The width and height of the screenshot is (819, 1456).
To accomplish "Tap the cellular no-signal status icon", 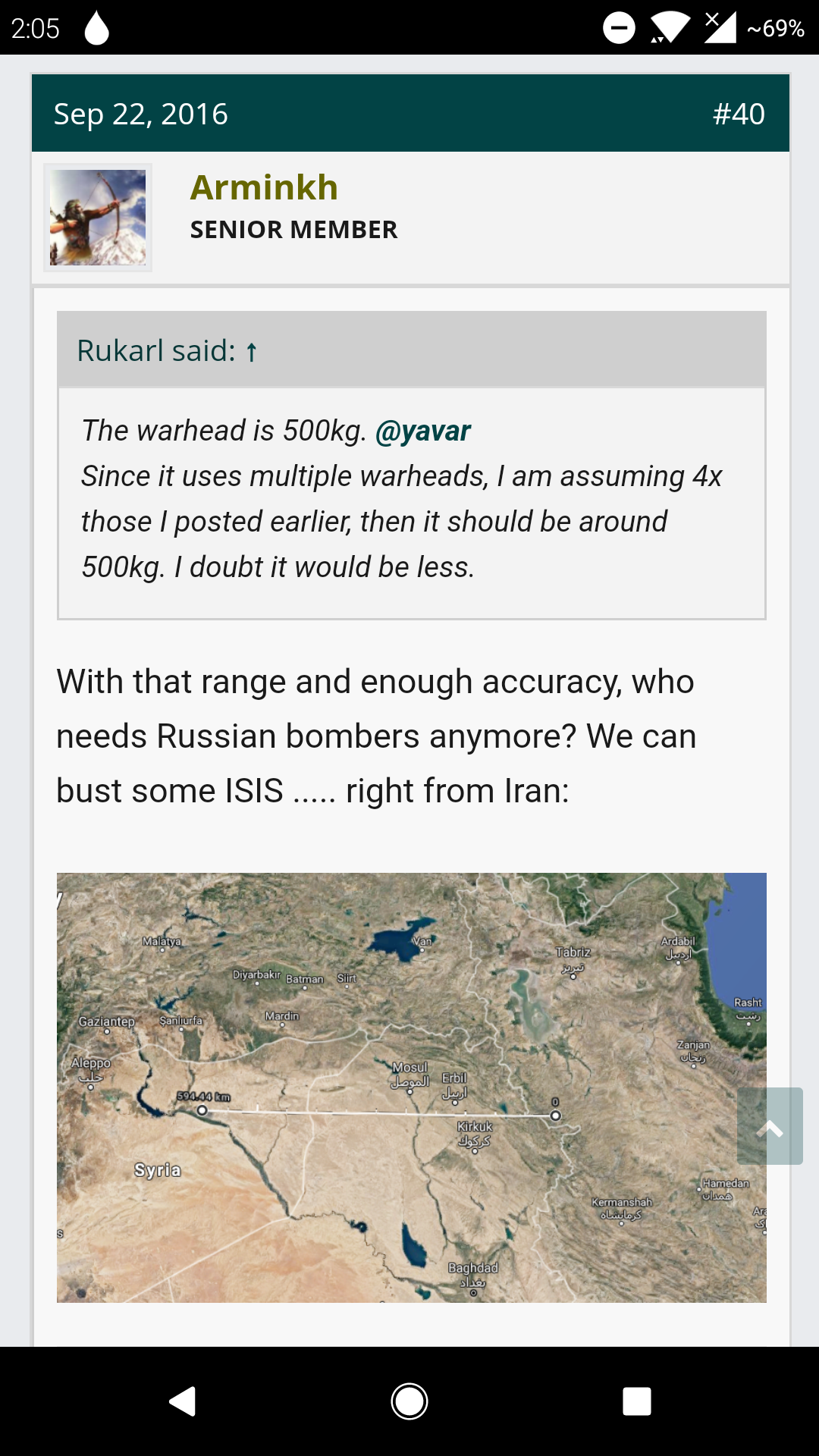I will click(720, 27).
